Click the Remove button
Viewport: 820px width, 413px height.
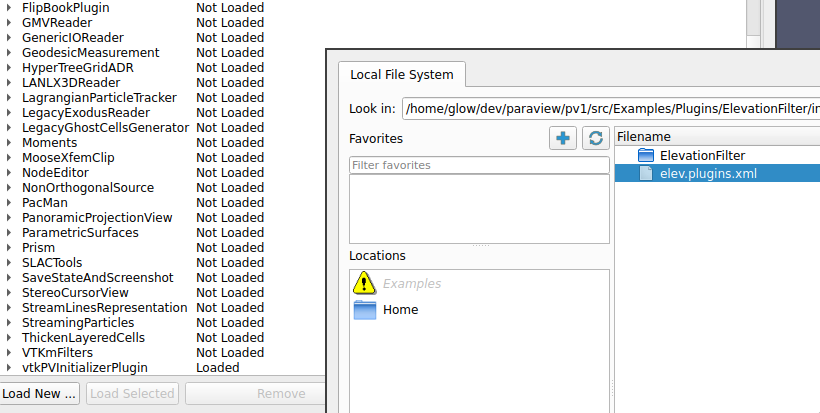pyautogui.click(x=255, y=394)
